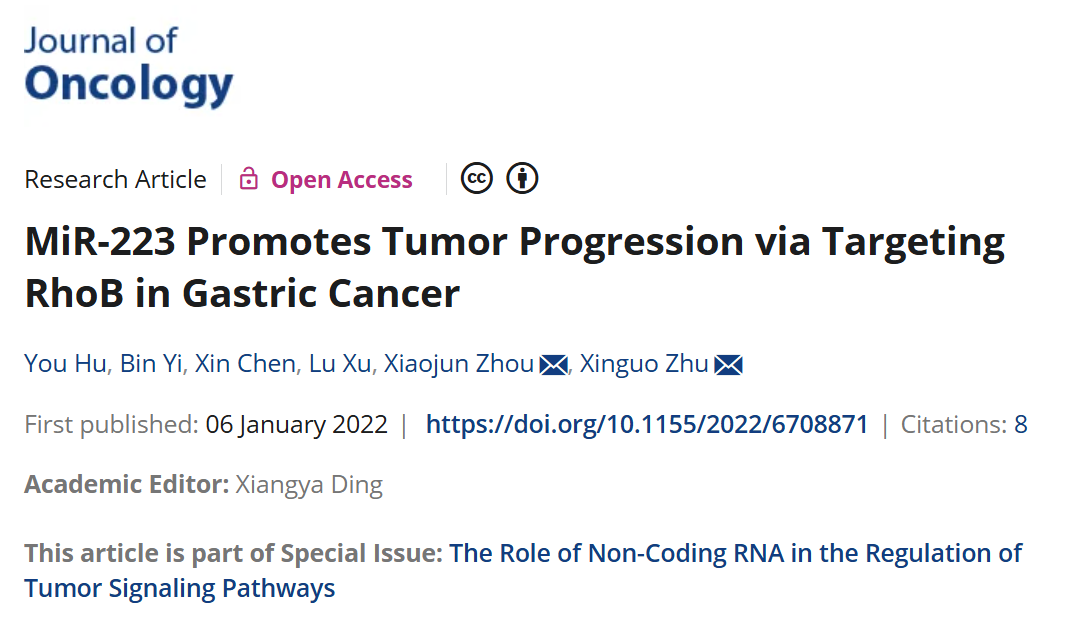
Task: Click the Open Access label text
Action: tap(342, 180)
